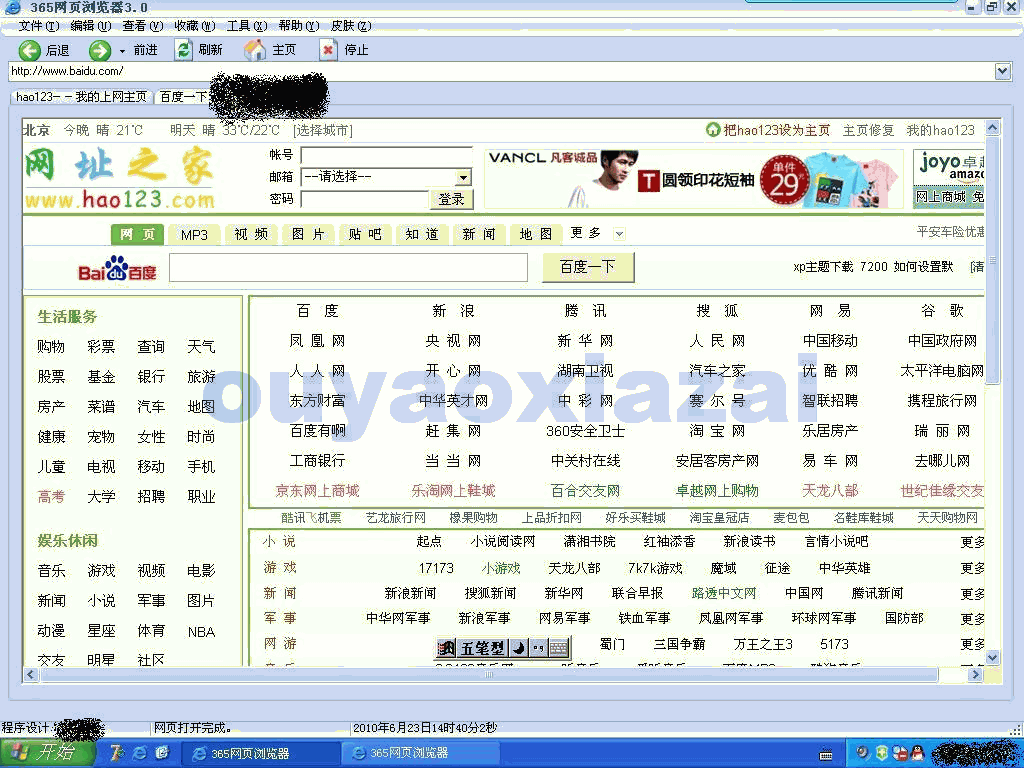Click the 密码 password field
Screen dimensions: 1024x768
click(x=364, y=199)
